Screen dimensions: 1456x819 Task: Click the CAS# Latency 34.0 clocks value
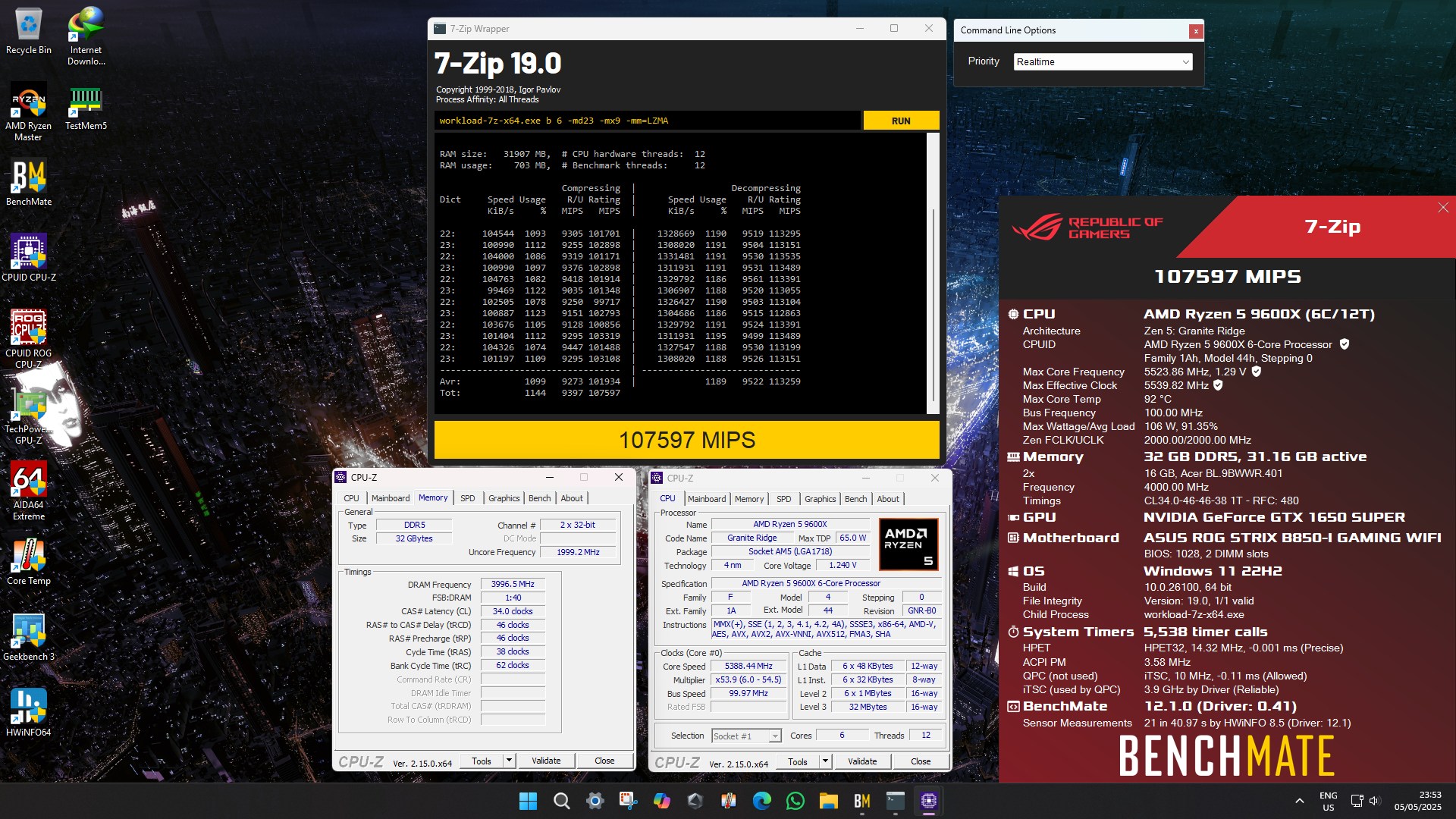coord(513,611)
